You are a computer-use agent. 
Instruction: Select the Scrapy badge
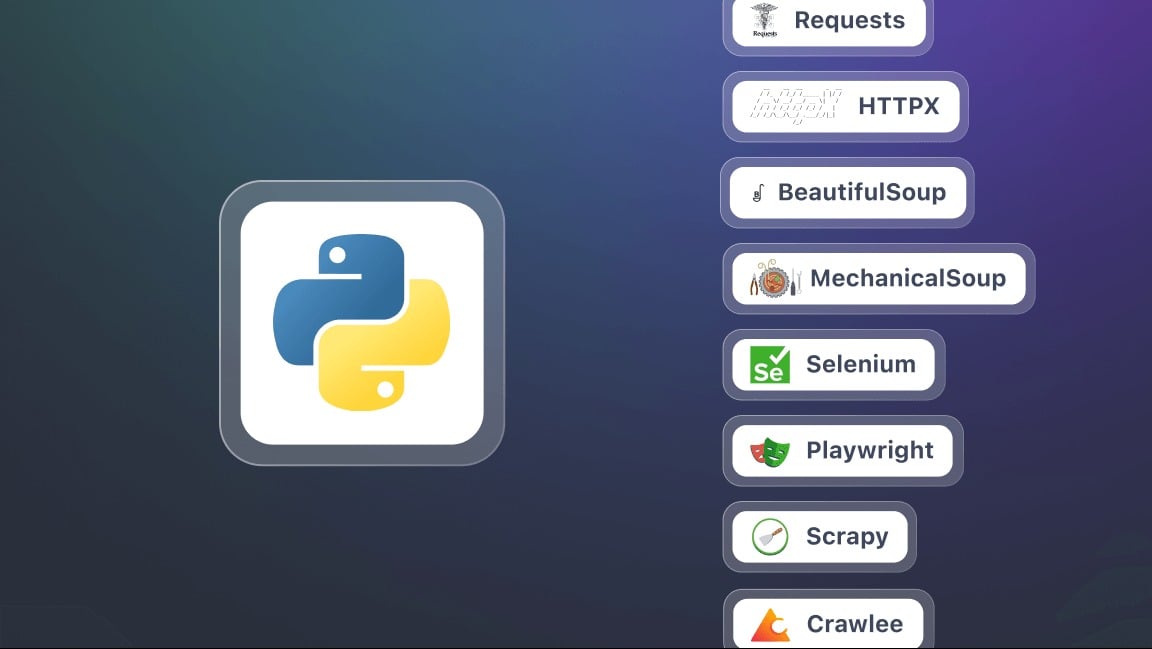click(819, 536)
